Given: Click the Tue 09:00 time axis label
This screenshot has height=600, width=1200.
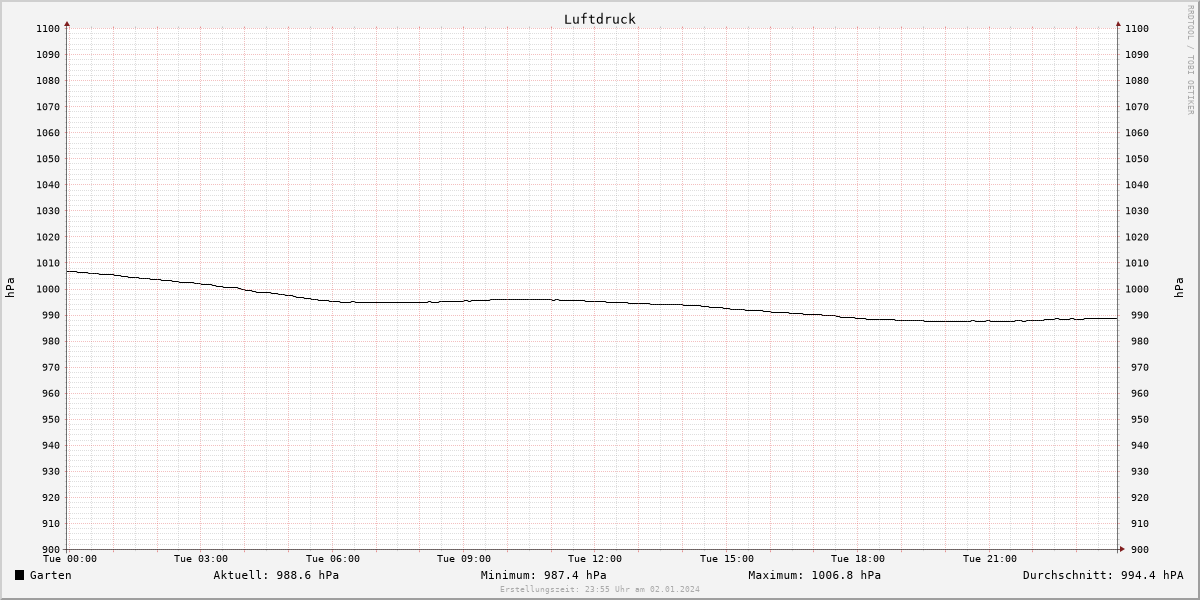Looking at the screenshot, I should (464, 559).
